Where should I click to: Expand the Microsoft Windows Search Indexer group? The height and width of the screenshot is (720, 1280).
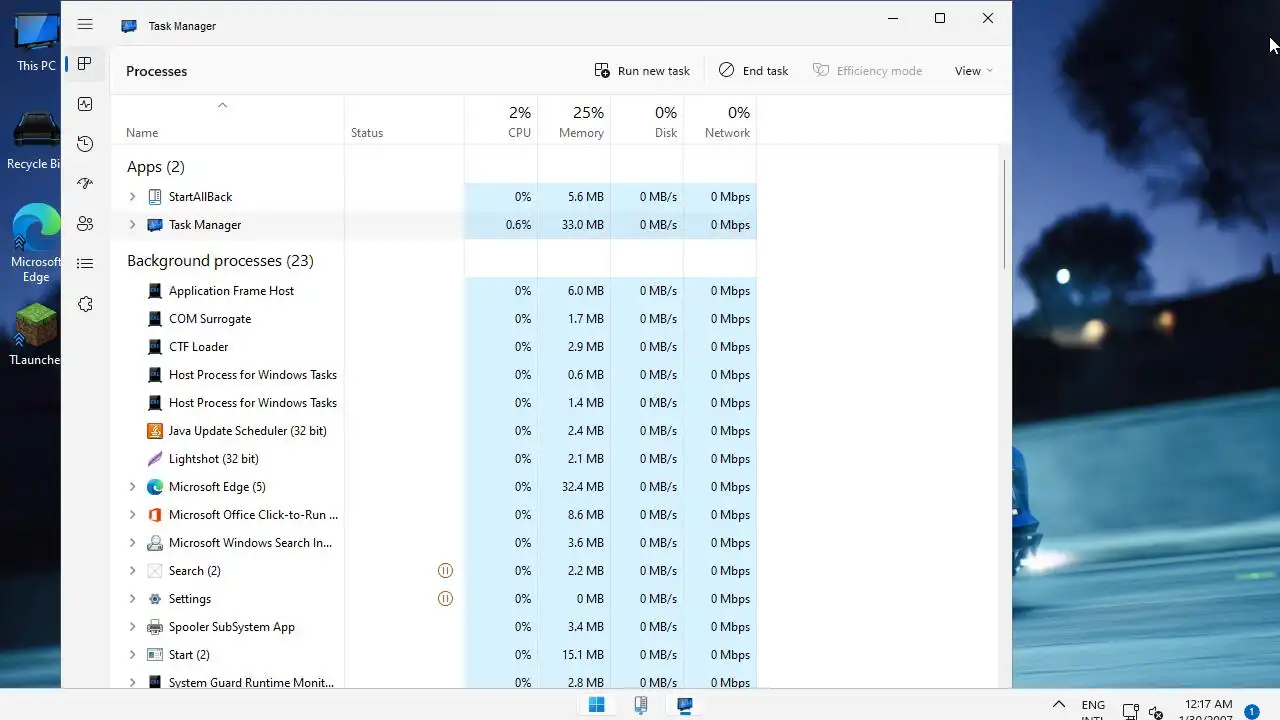click(x=132, y=543)
